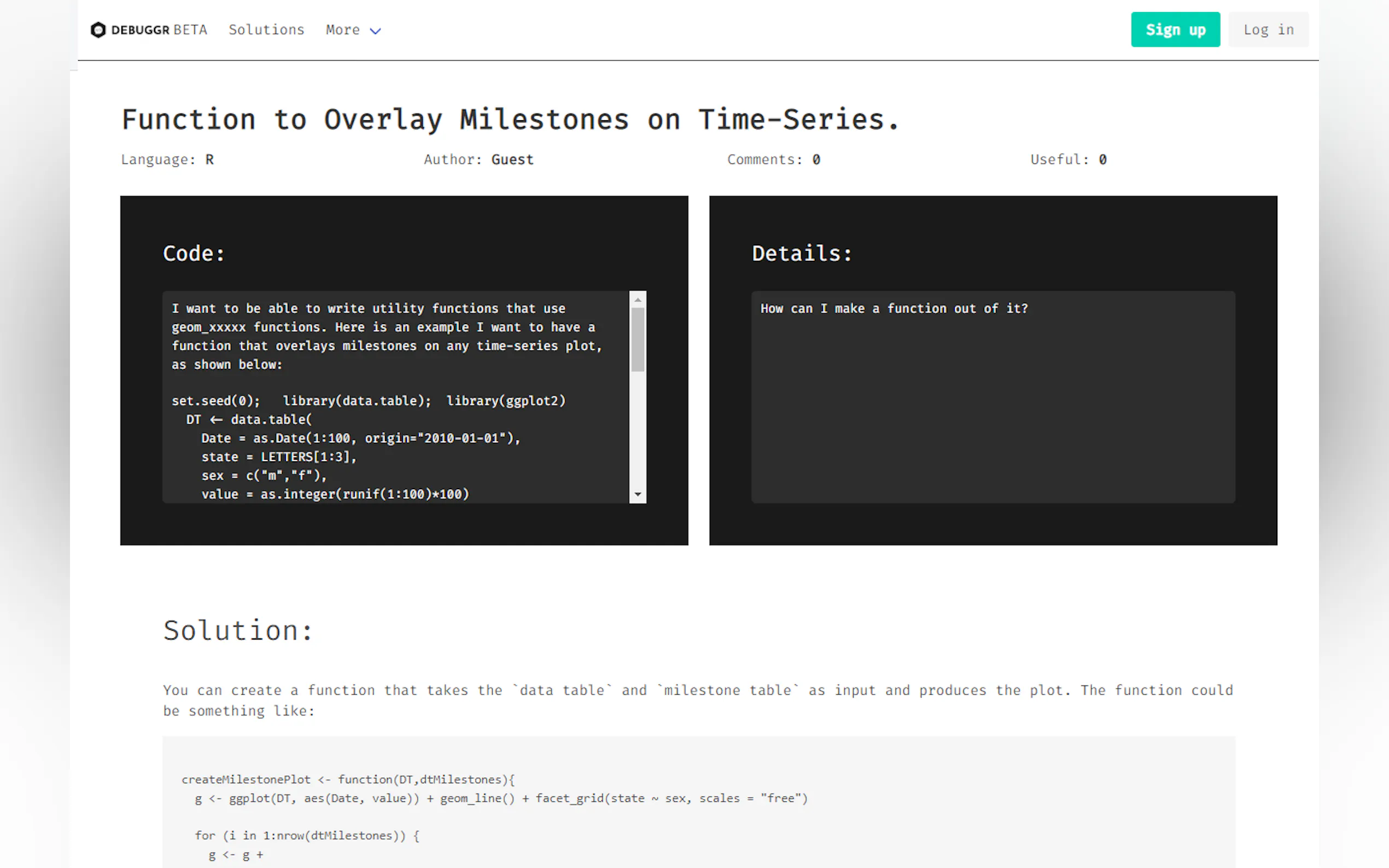Click the Comments count value
Viewport: 1389px width, 868px height.
pyautogui.click(x=816, y=160)
